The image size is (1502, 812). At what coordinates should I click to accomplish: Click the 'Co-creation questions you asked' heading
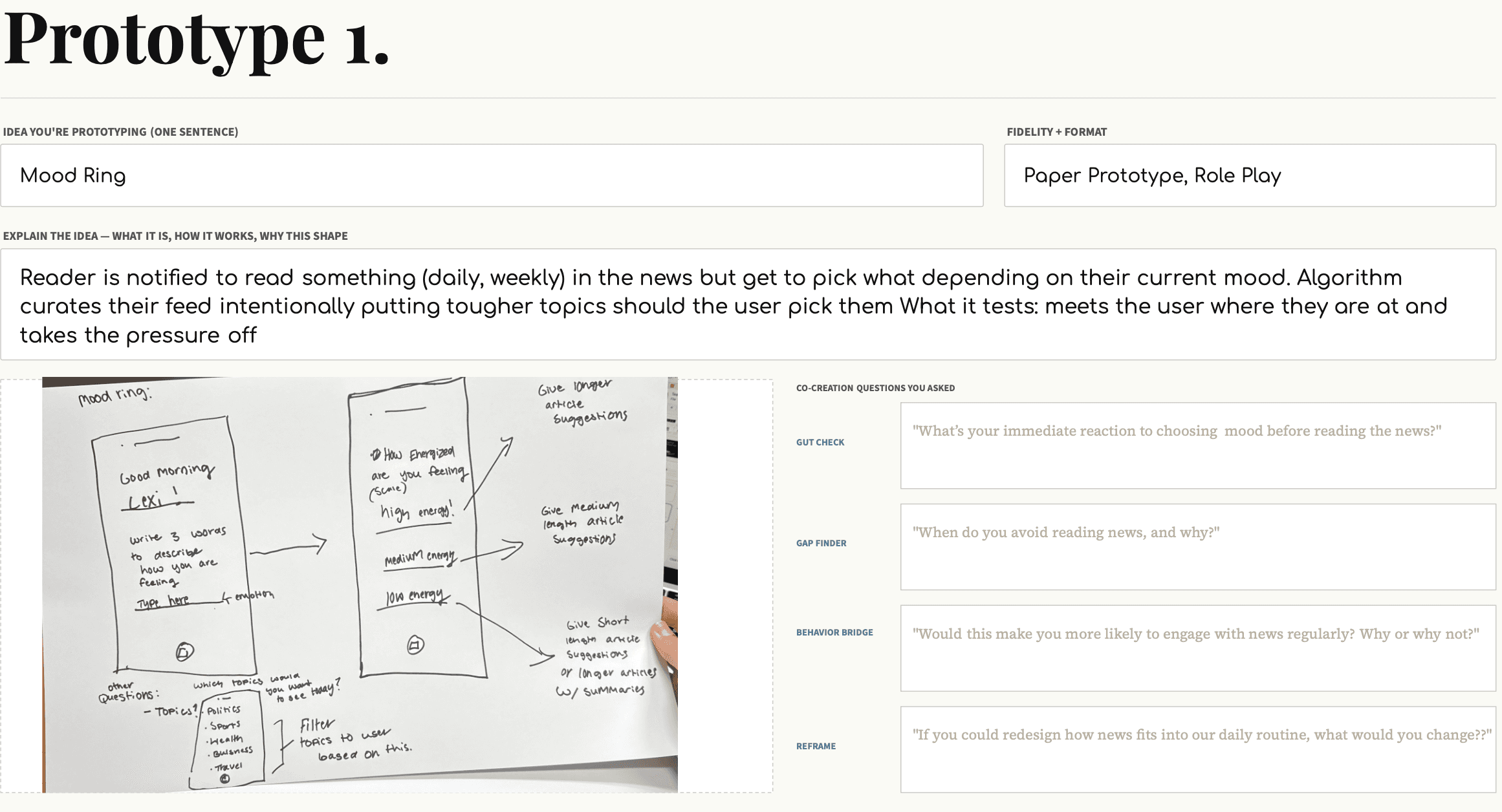point(875,388)
